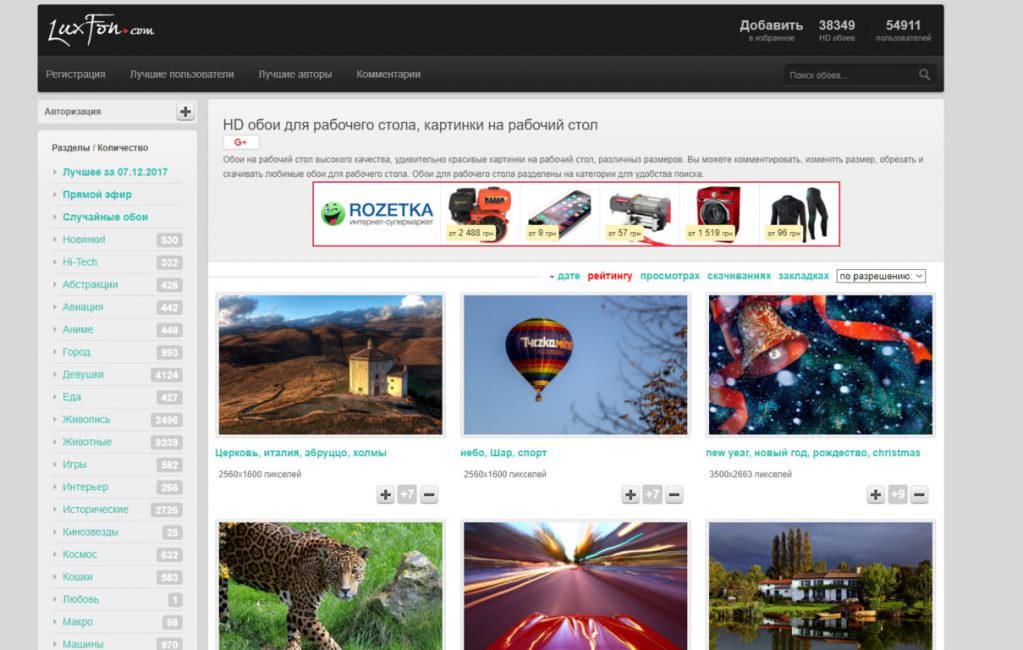Upvote the Christmas bell wallpaper

point(876,494)
